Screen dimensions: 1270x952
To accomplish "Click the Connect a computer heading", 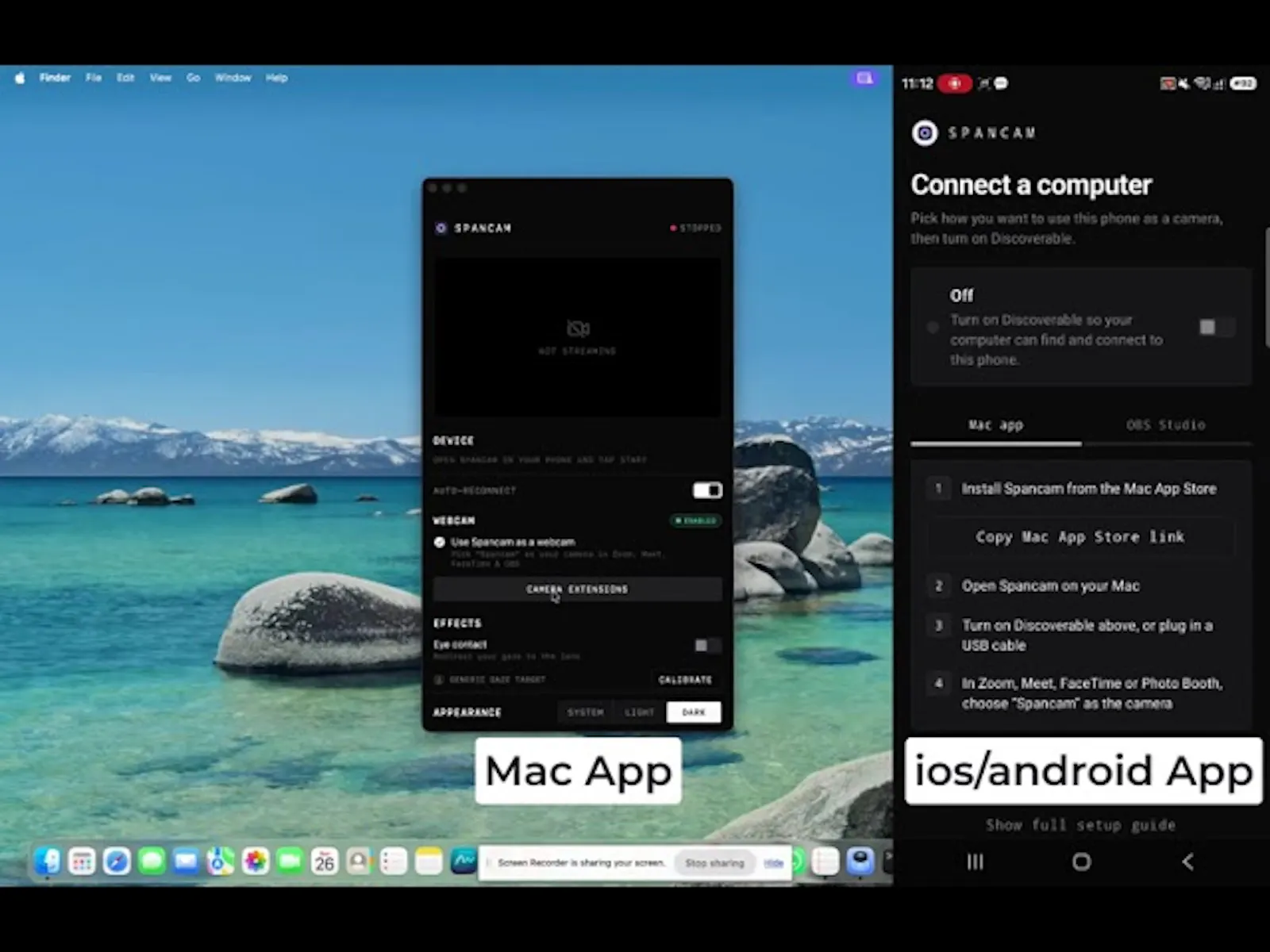I will pos(1031,185).
